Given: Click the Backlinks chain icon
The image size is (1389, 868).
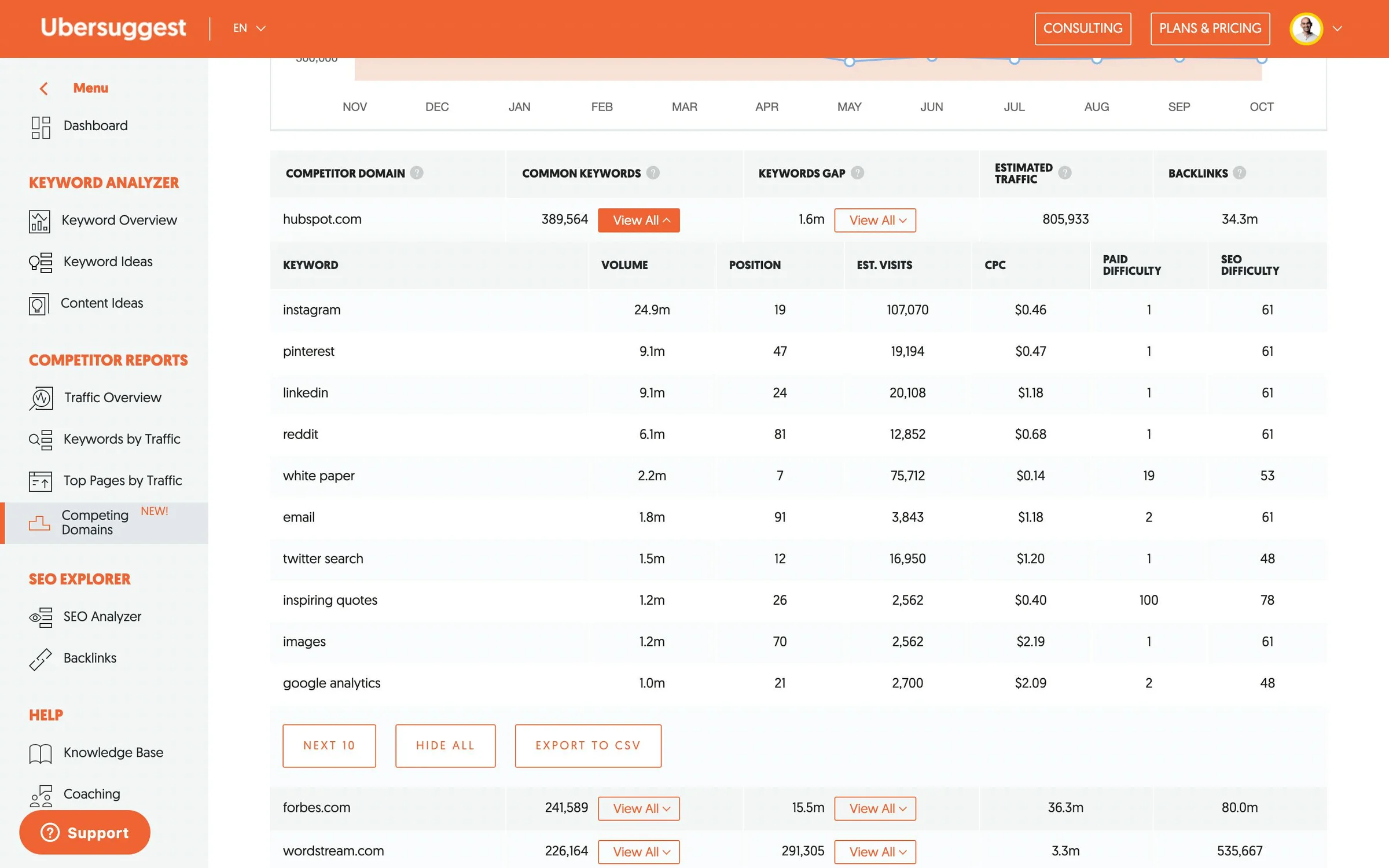Looking at the screenshot, I should [x=41, y=659].
